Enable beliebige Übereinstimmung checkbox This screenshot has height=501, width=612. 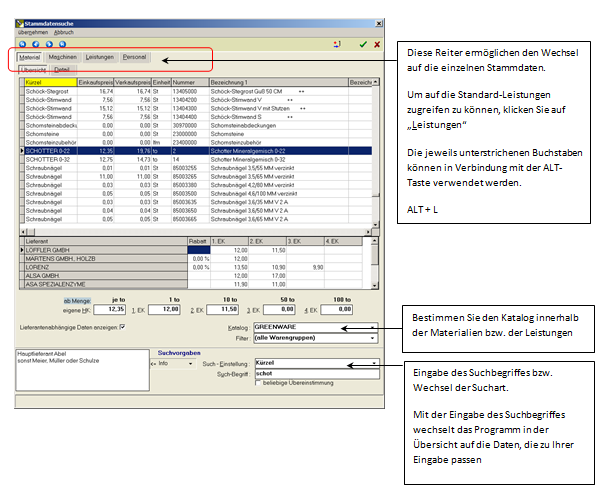click(258, 383)
